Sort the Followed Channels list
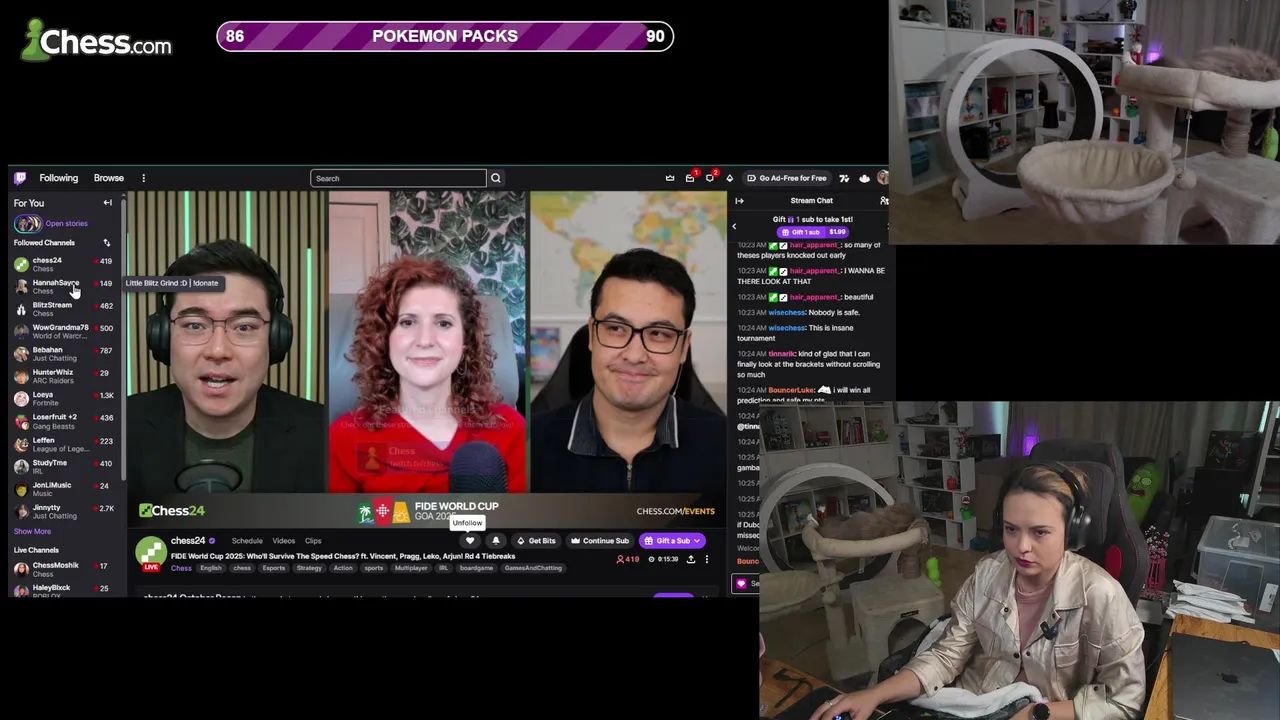Screen dimensions: 1280x720 [x=107, y=243]
